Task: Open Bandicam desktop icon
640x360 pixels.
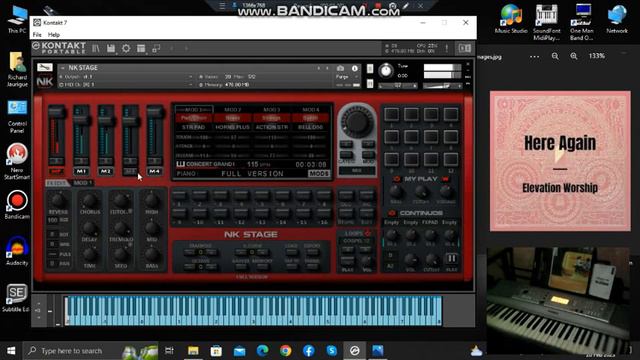Action: point(17,205)
